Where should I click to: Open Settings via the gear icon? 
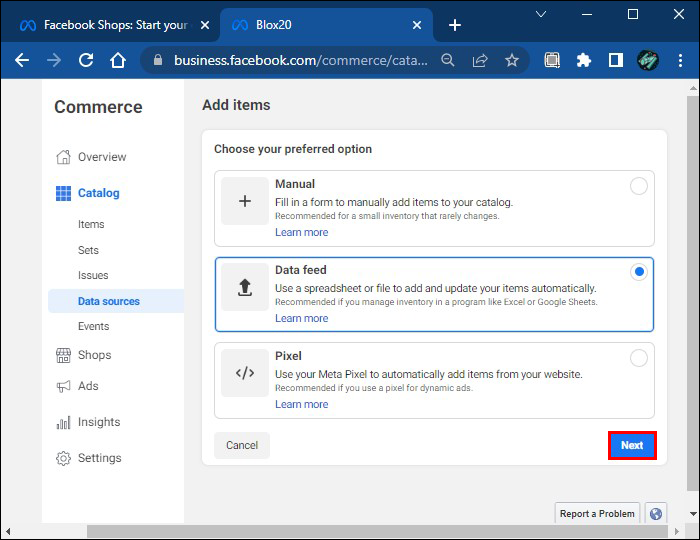pyautogui.click(x=63, y=458)
